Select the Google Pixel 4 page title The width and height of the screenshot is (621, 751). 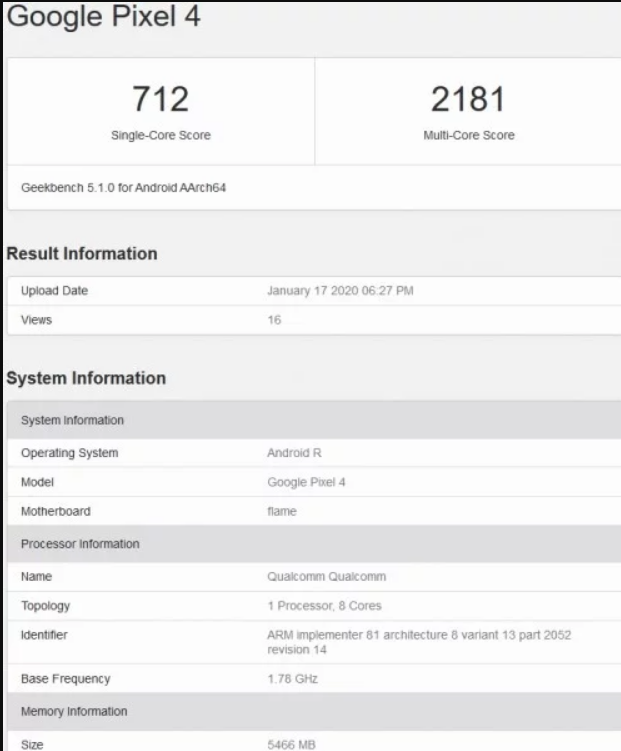point(103,16)
